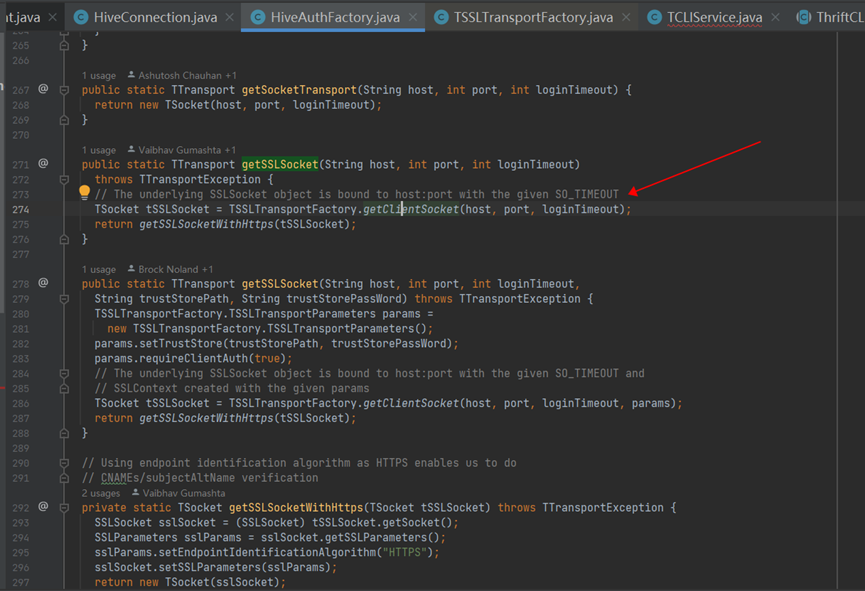Click getClientSocket on line 274
This screenshot has height=591, width=865.
411,209
